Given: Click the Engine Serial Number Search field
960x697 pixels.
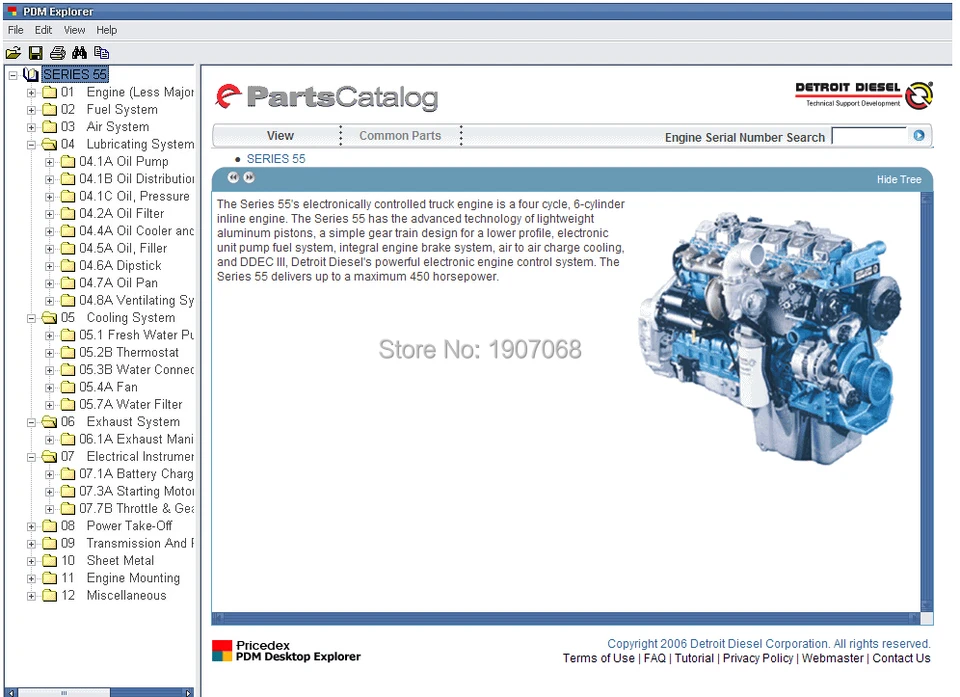Looking at the screenshot, I should (869, 136).
